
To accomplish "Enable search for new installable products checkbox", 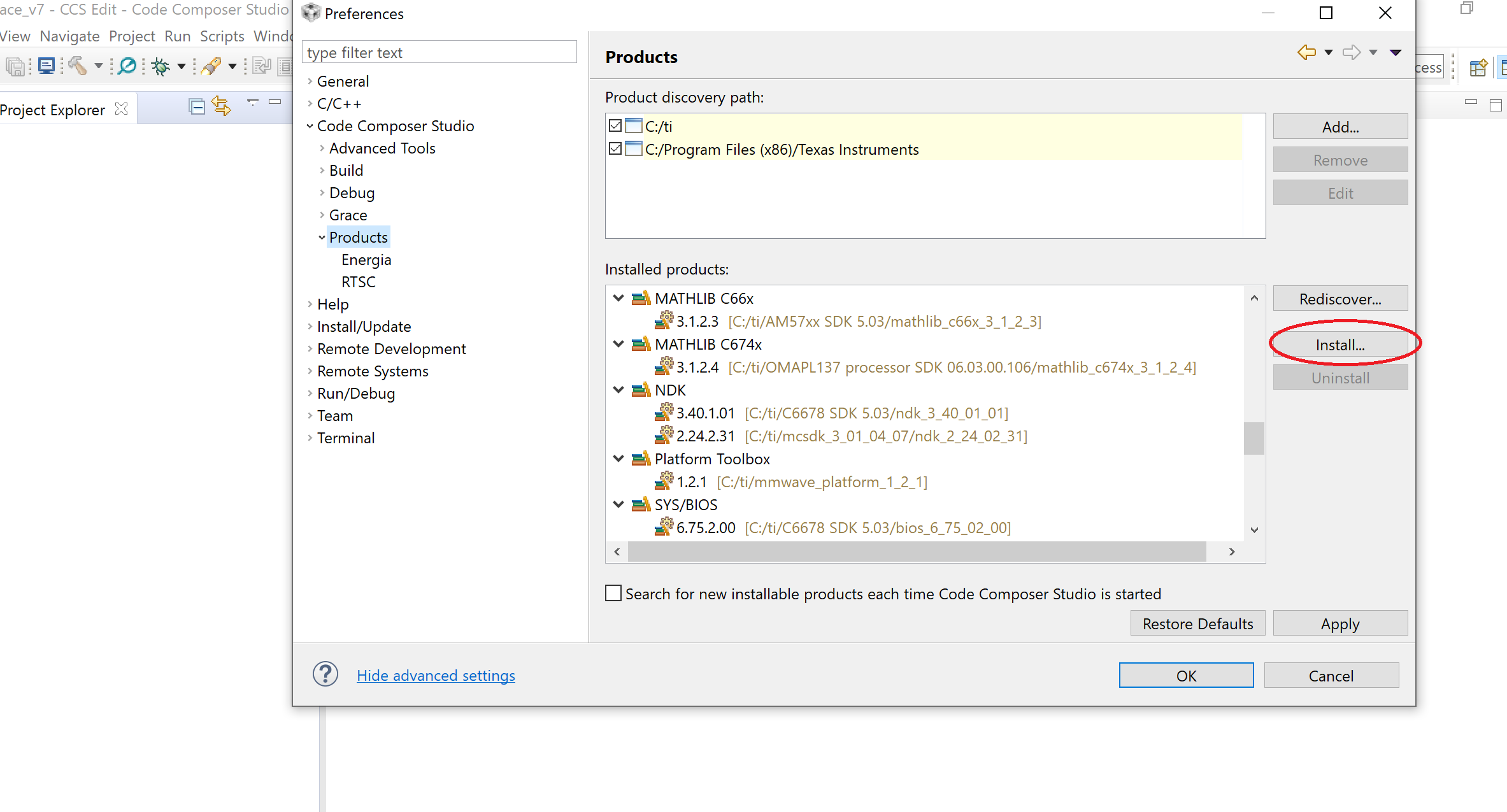I will (613, 593).
